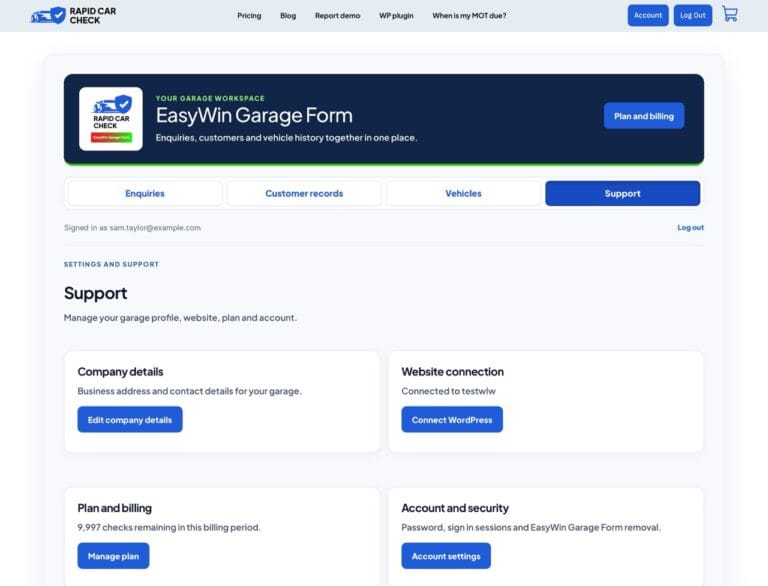Open the WP plugin page
This screenshot has width=768, height=586.
point(396,16)
